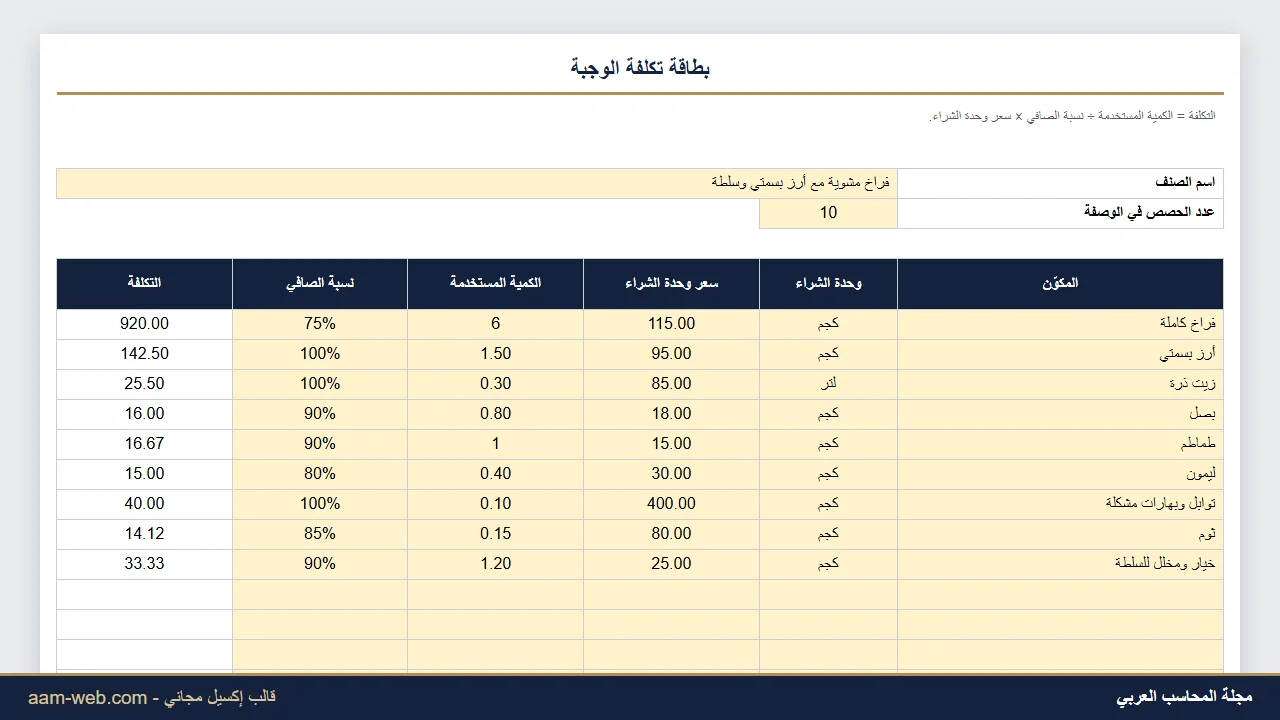Click the price cell 115.00

pyautogui.click(x=672, y=324)
